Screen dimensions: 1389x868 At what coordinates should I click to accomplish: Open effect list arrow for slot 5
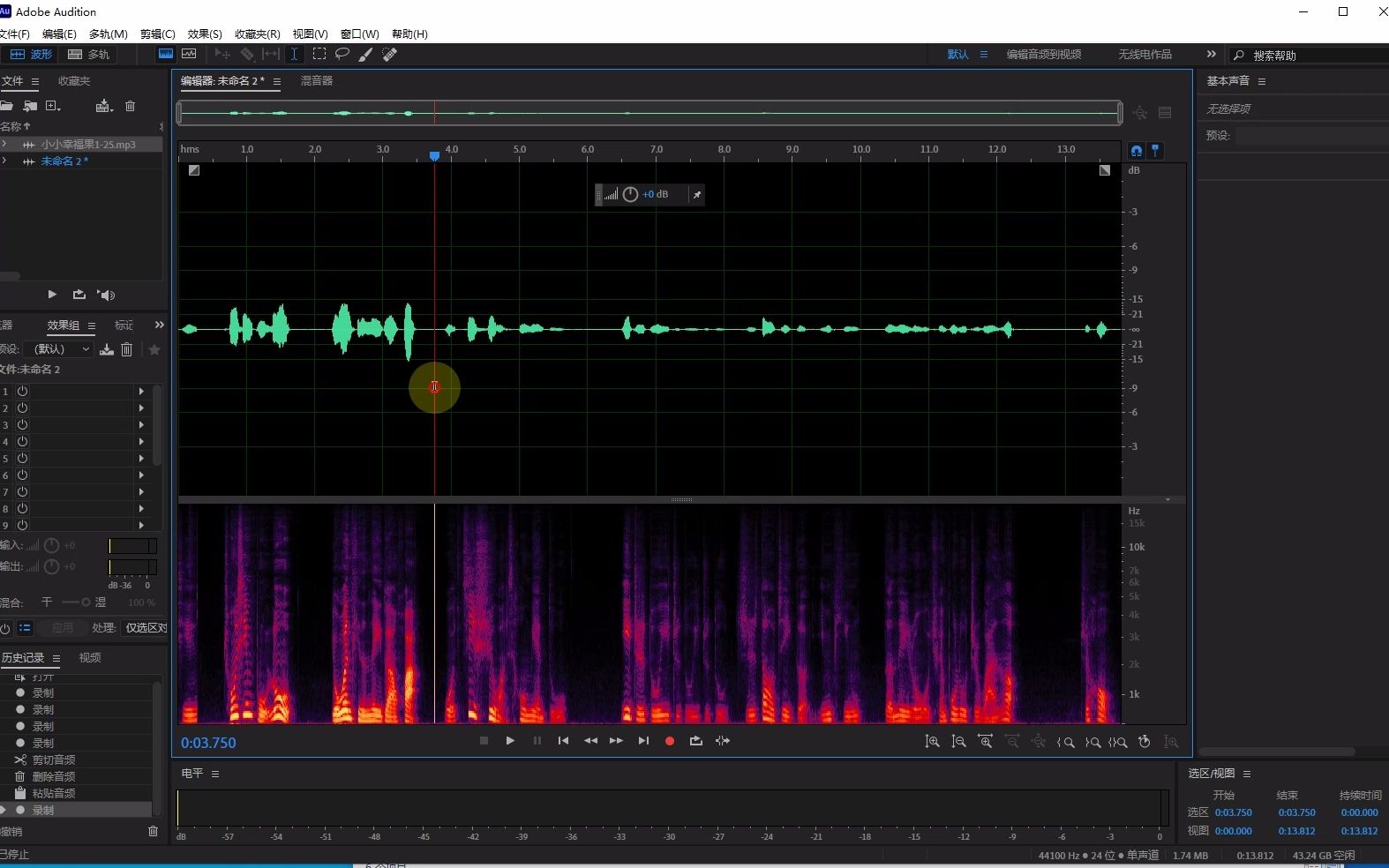tap(141, 458)
